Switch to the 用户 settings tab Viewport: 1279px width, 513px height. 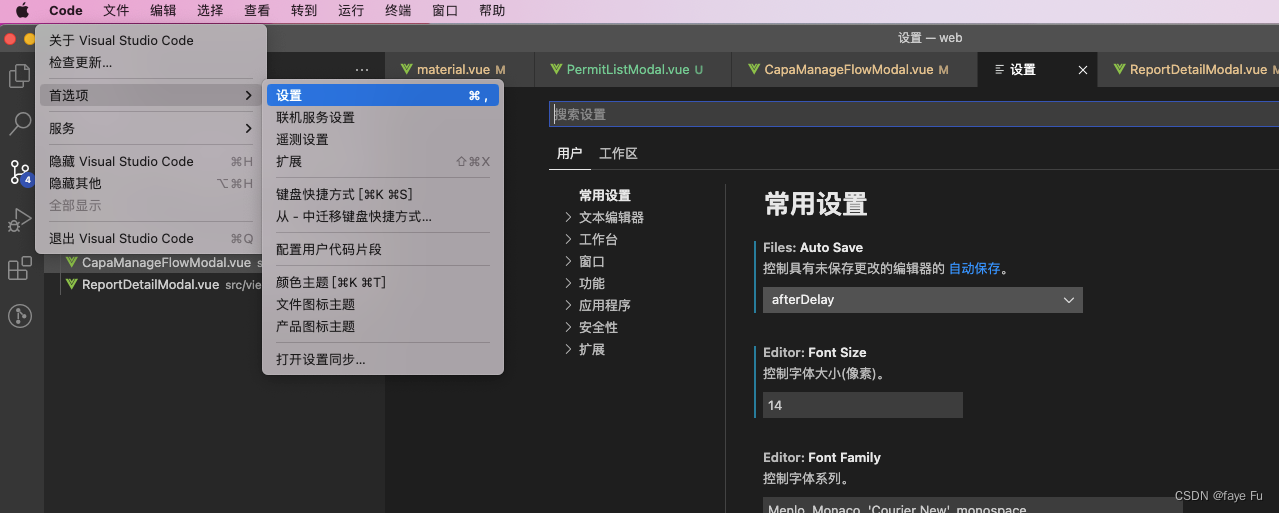[569, 153]
